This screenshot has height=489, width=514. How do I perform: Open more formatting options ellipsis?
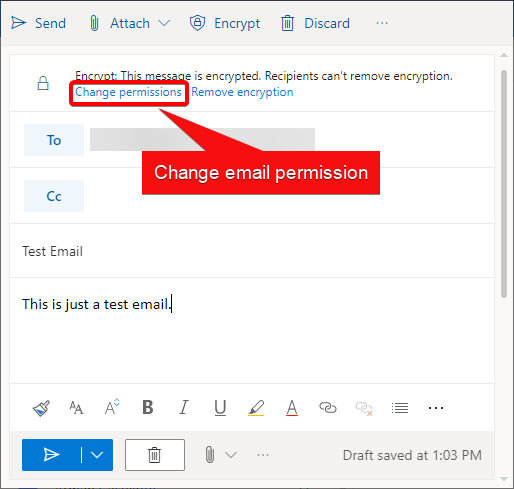click(436, 408)
